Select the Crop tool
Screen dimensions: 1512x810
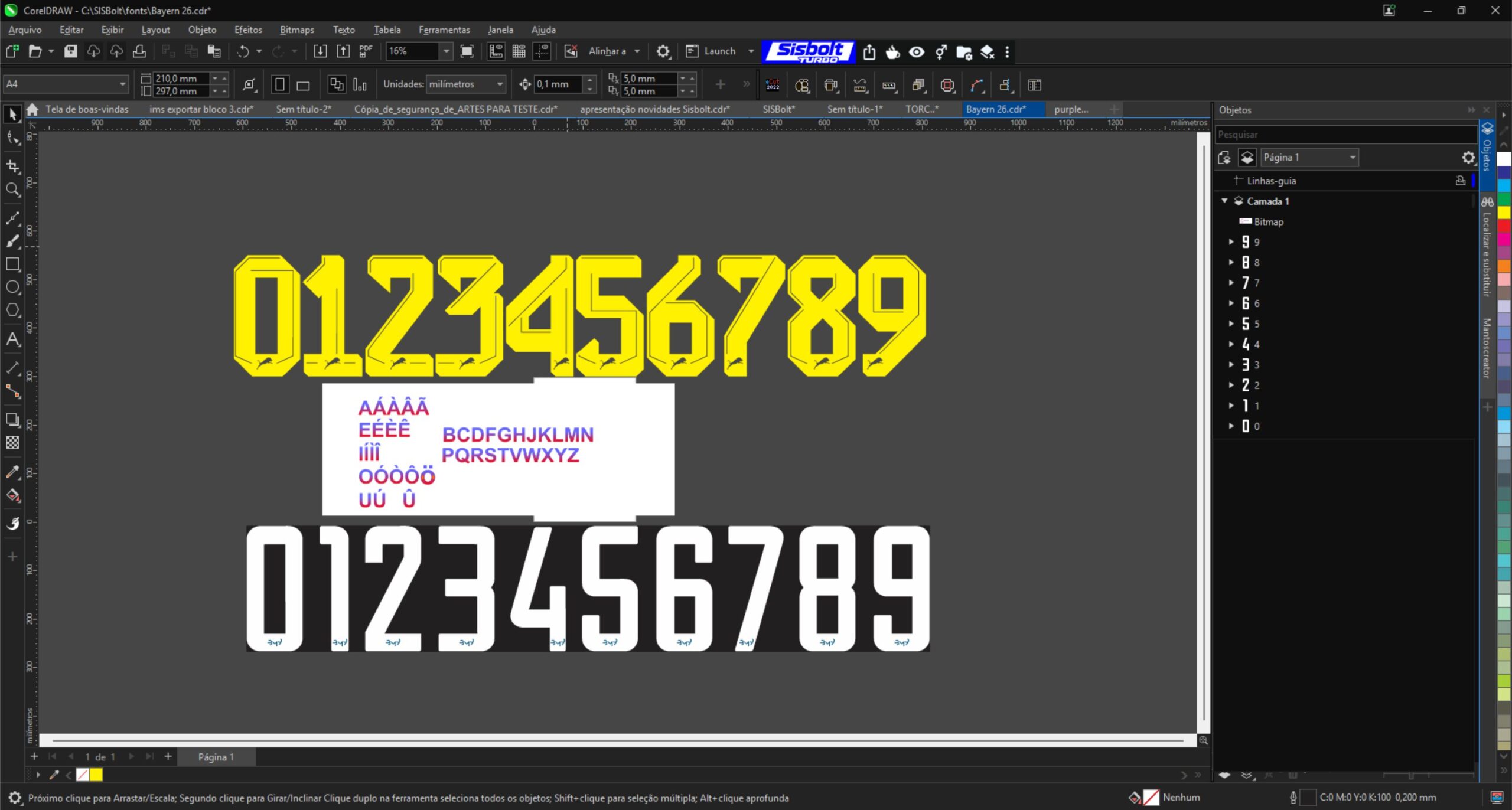12,166
